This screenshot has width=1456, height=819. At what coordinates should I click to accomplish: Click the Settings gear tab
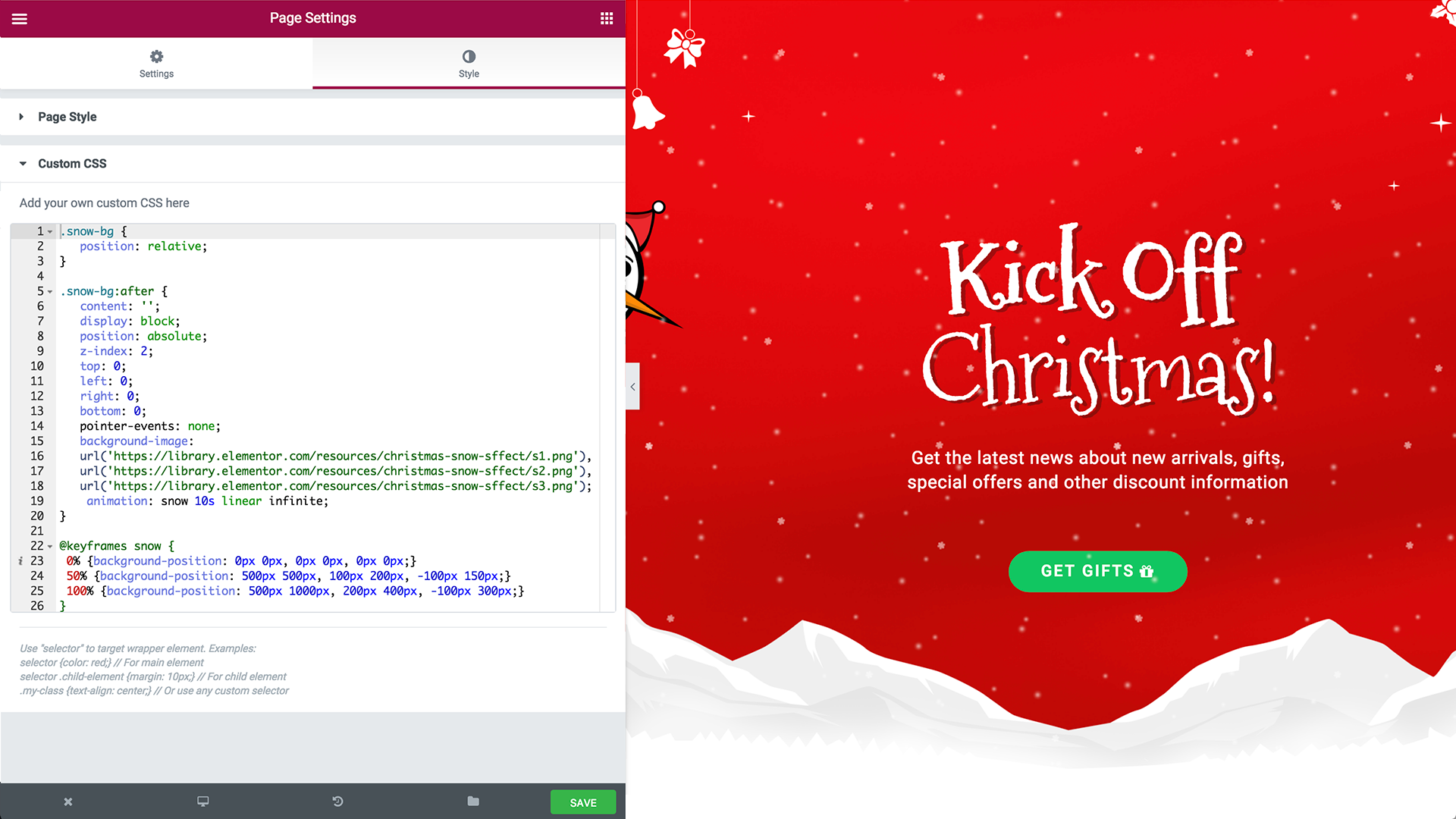click(x=156, y=64)
